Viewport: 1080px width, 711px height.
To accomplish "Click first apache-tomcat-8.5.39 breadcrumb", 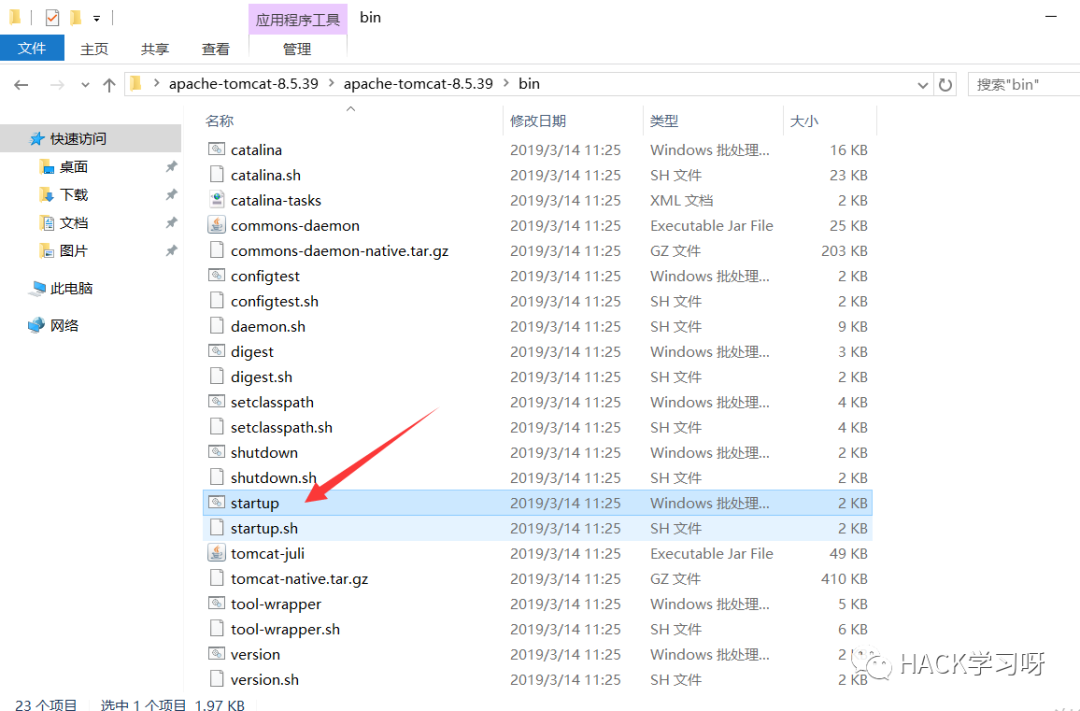I will point(243,83).
